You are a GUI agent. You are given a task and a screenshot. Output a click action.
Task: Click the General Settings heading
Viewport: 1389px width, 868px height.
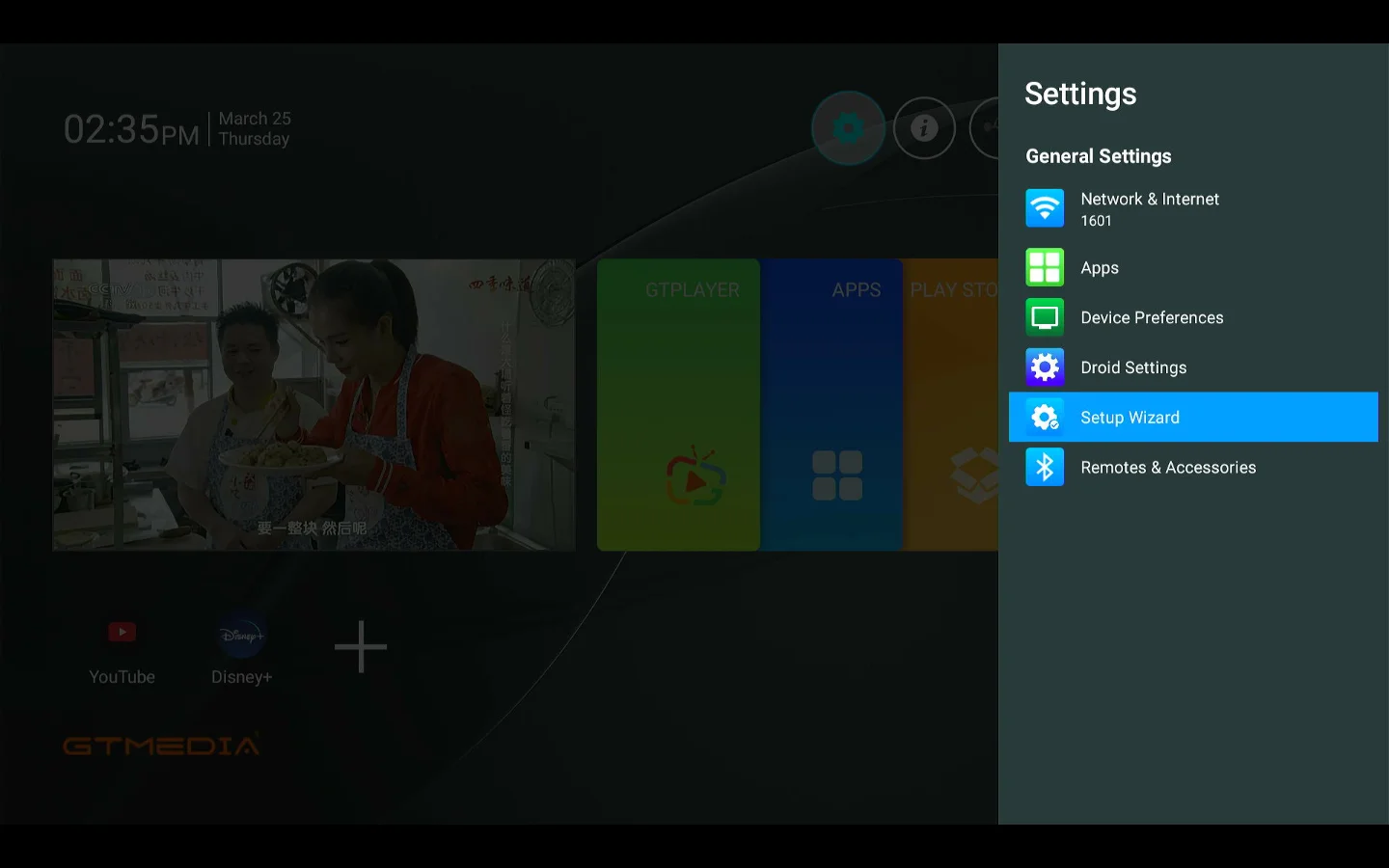pos(1099,156)
